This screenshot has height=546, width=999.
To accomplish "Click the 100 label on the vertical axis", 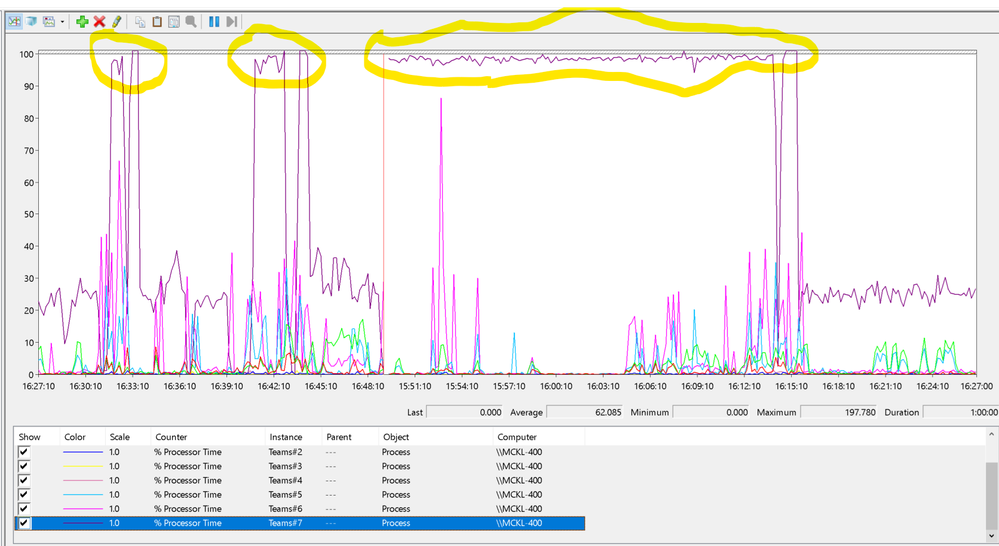I will (26, 54).
